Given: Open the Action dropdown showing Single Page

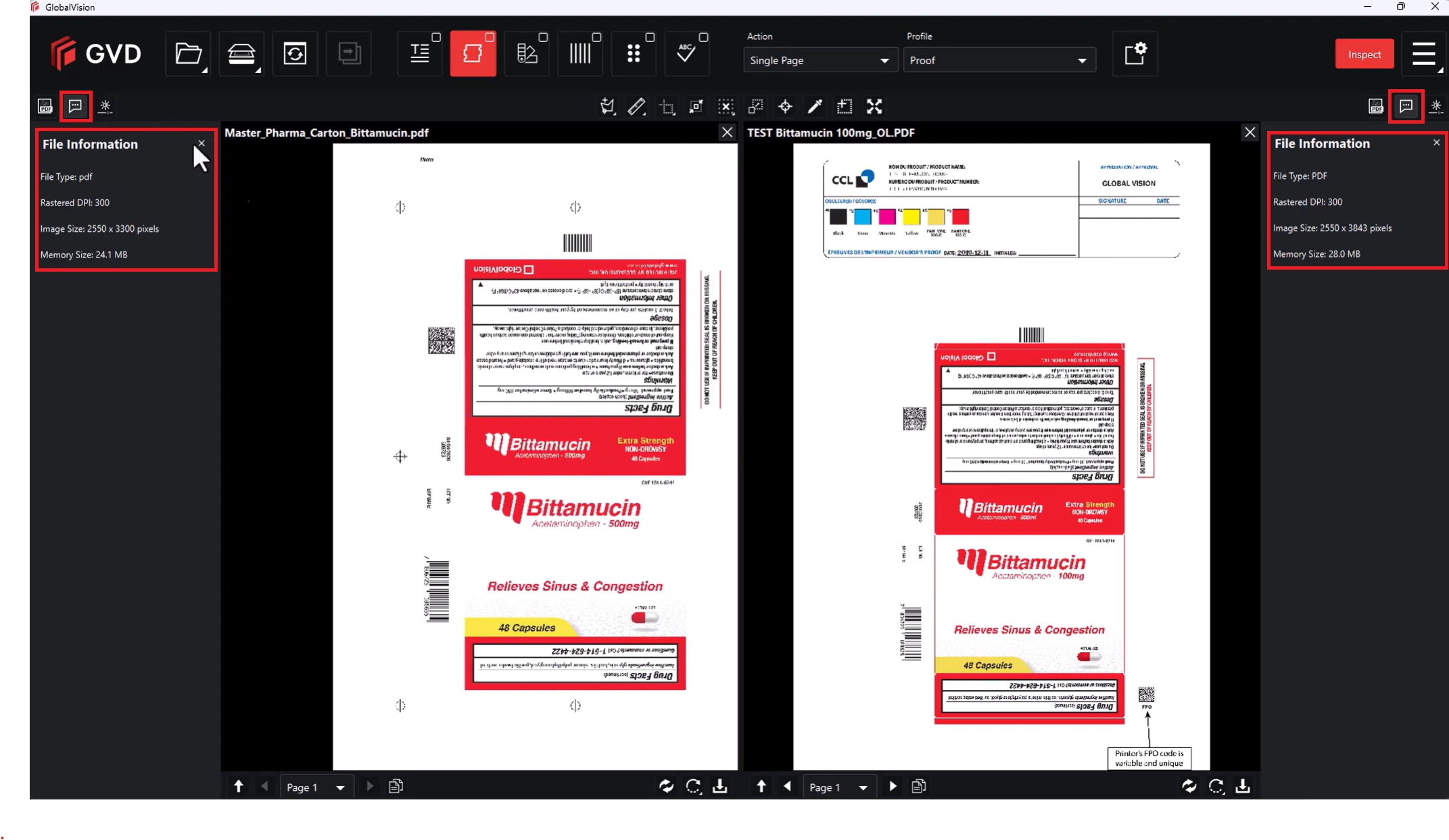Looking at the screenshot, I should [819, 60].
